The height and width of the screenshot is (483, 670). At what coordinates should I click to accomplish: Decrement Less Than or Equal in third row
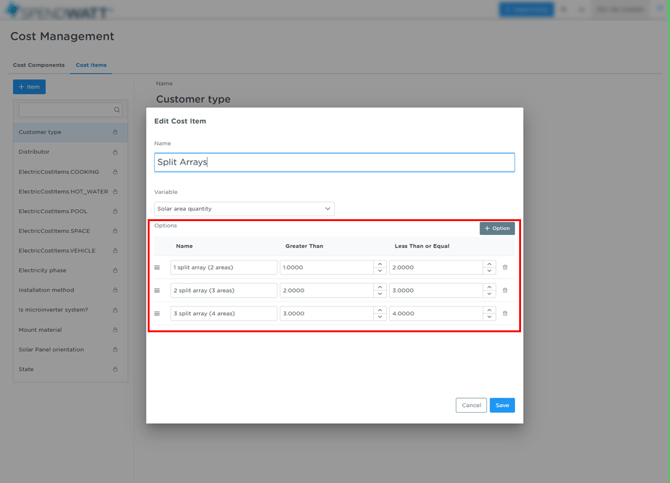489,316
